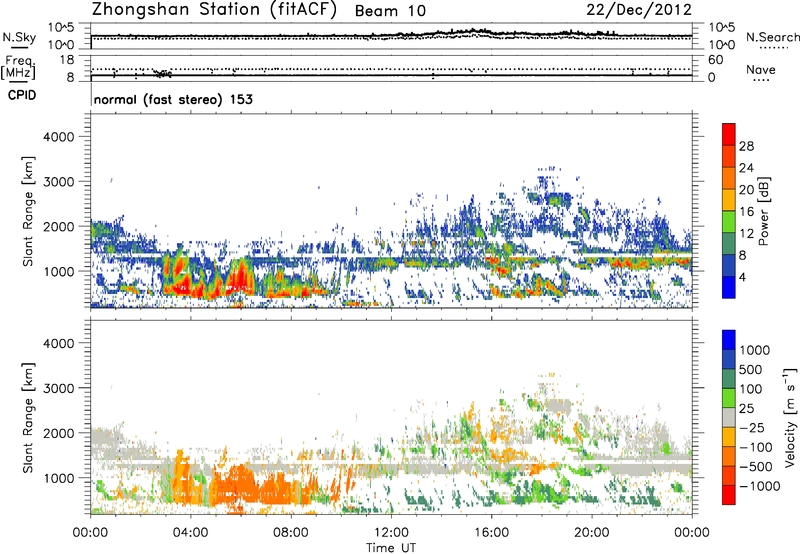This screenshot has height=554, width=800.
Task: Select the 'N.Sky' legend label
Action: tap(19, 38)
